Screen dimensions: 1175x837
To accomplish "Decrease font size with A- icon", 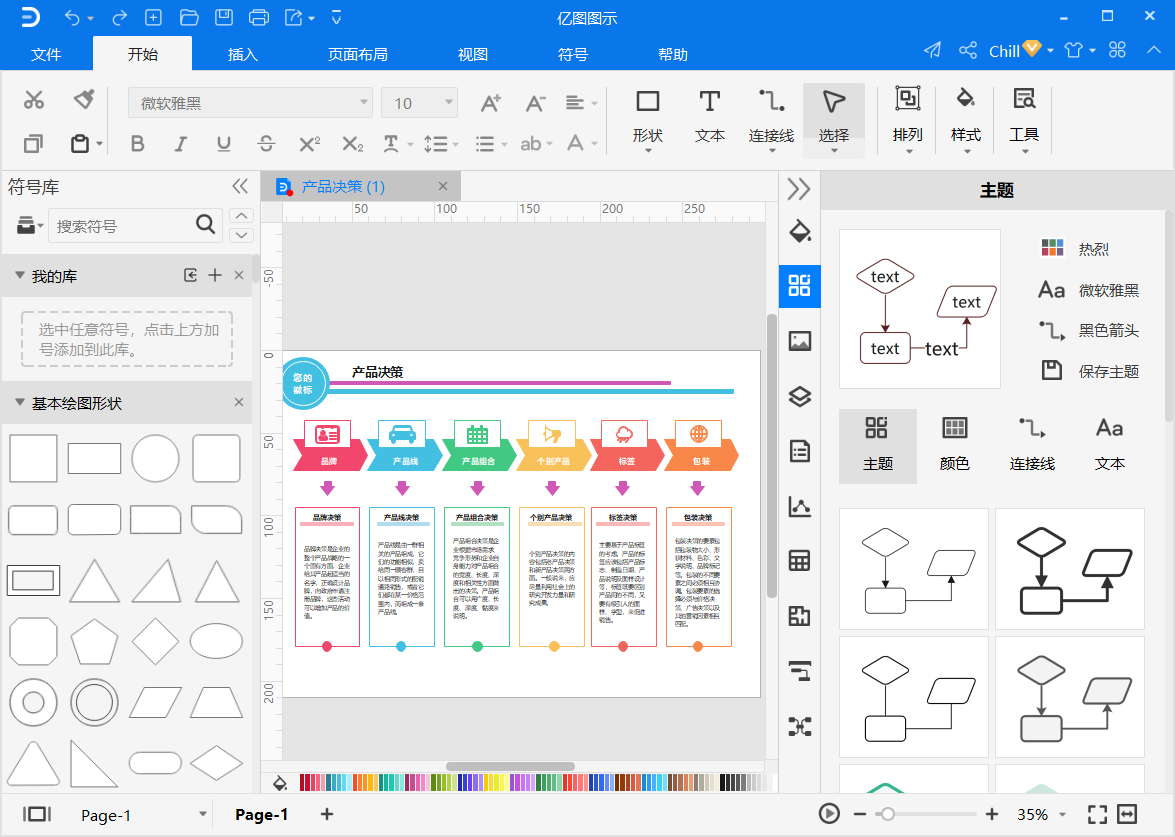I will pyautogui.click(x=535, y=103).
